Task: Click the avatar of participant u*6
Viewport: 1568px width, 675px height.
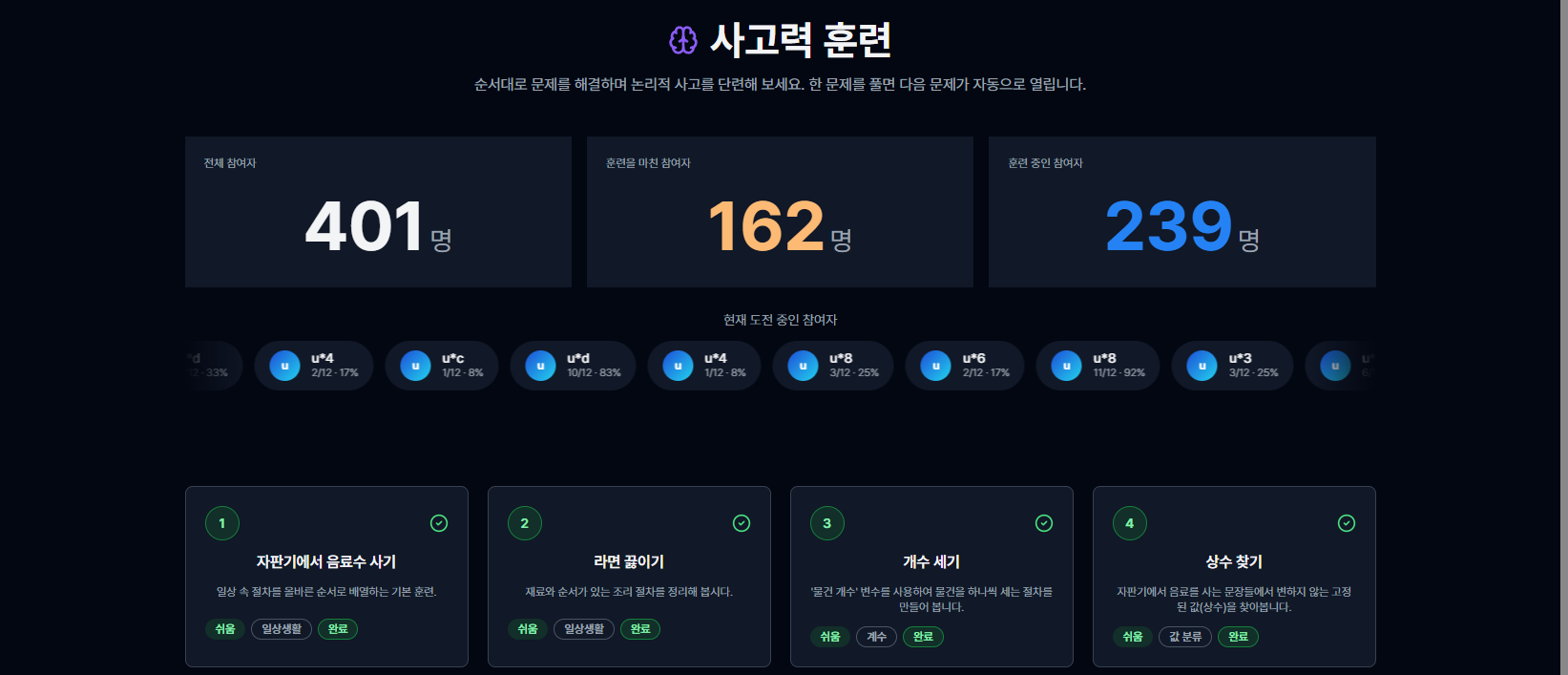Action: click(x=935, y=366)
